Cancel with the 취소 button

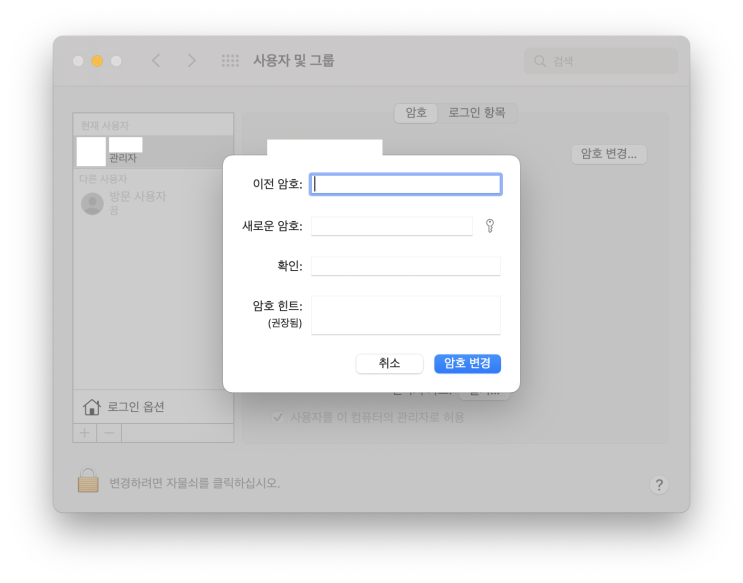[390, 364]
